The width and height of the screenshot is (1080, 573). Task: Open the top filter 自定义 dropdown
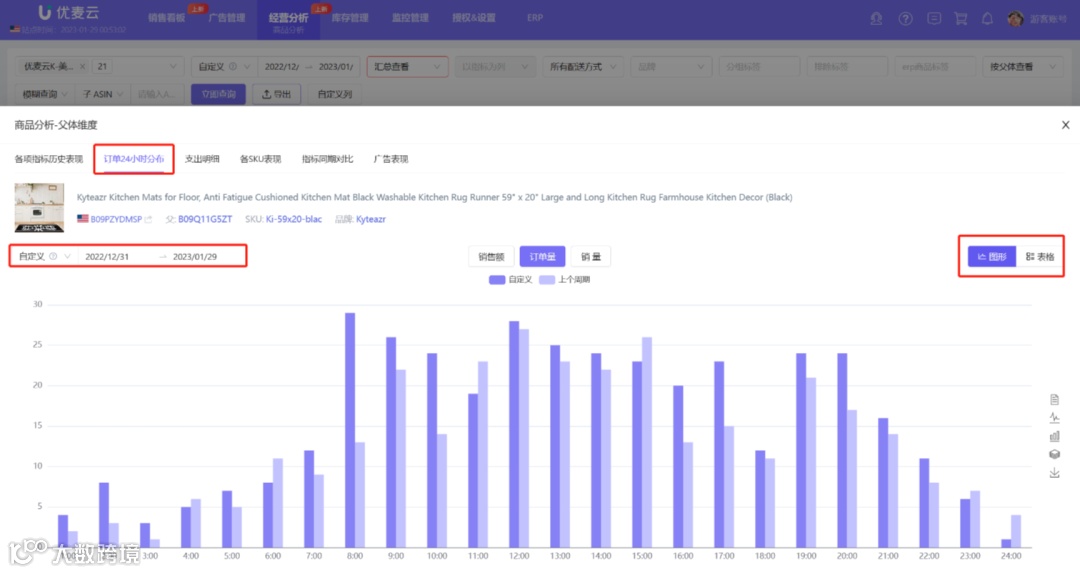(x=224, y=67)
